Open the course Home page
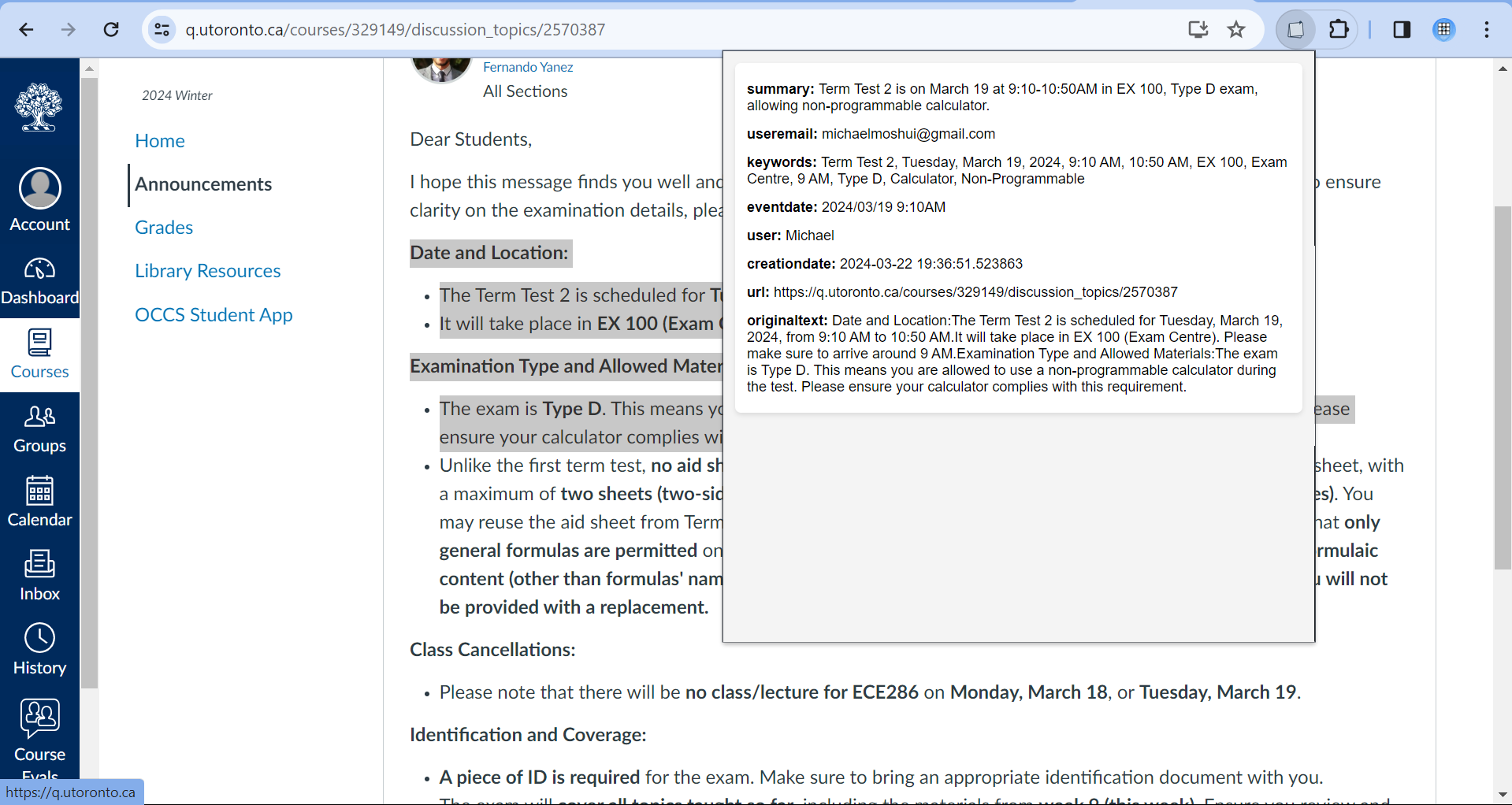The image size is (1512, 805). click(160, 141)
